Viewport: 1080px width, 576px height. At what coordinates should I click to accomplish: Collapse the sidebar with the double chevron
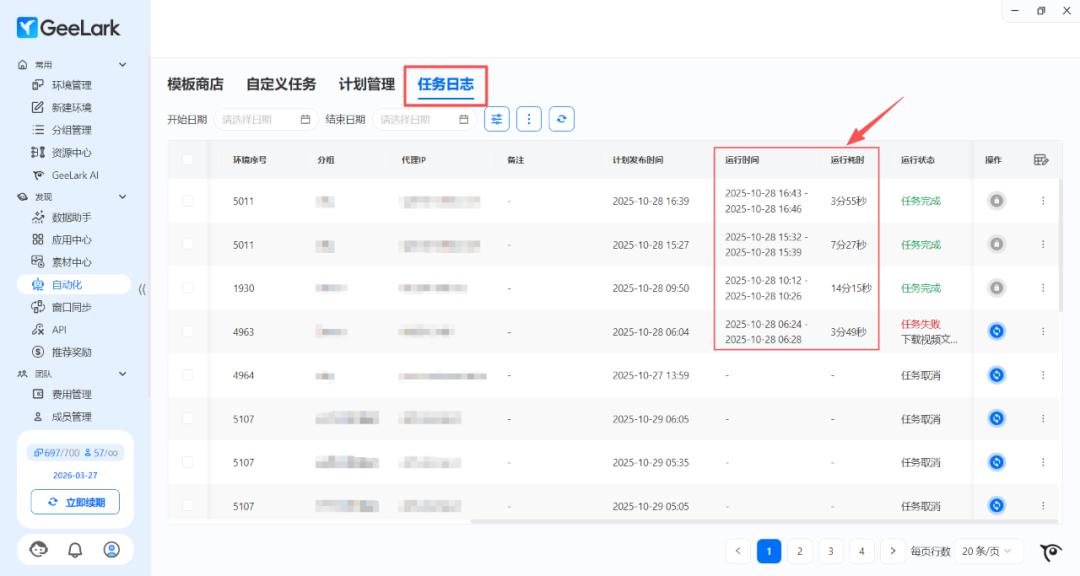[142, 289]
